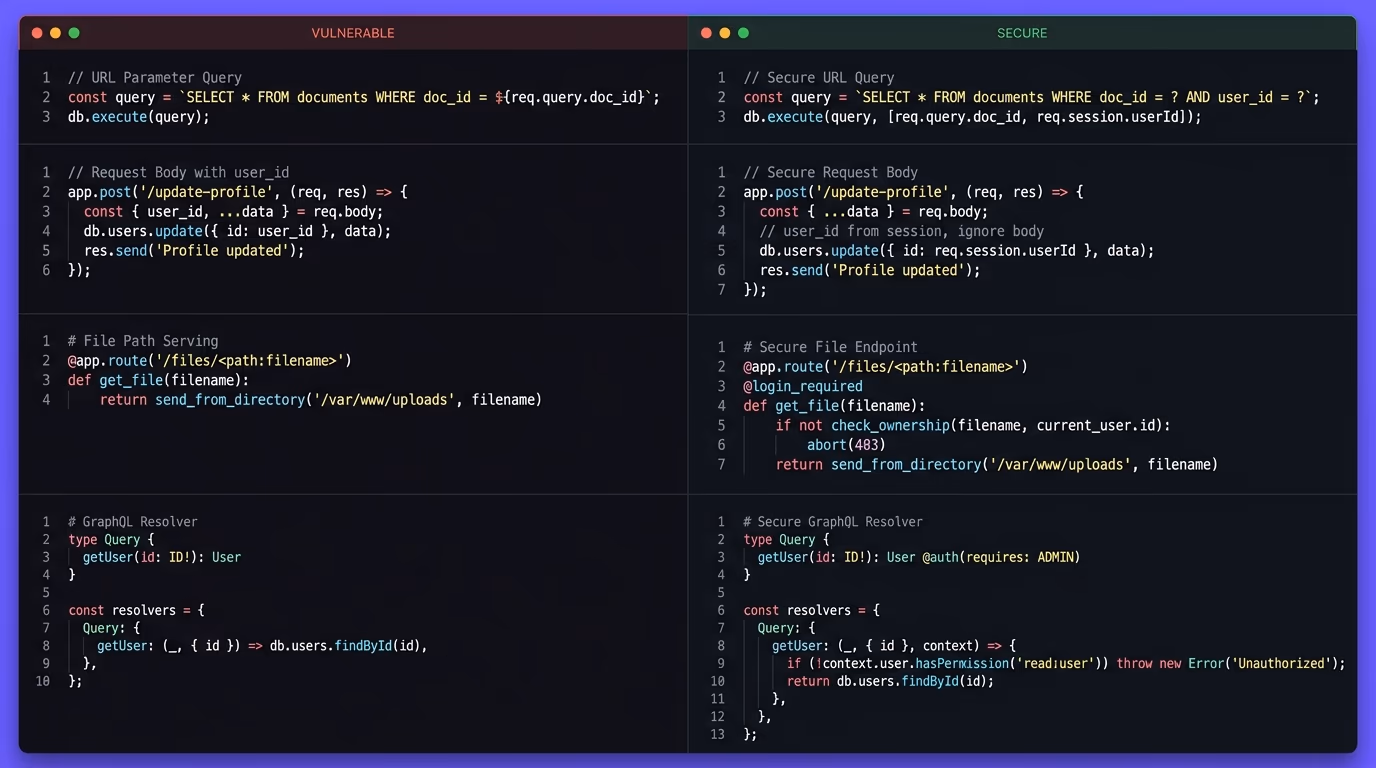Click the '@login_required' decorator line
The image size is (1376, 768).
coord(803,386)
